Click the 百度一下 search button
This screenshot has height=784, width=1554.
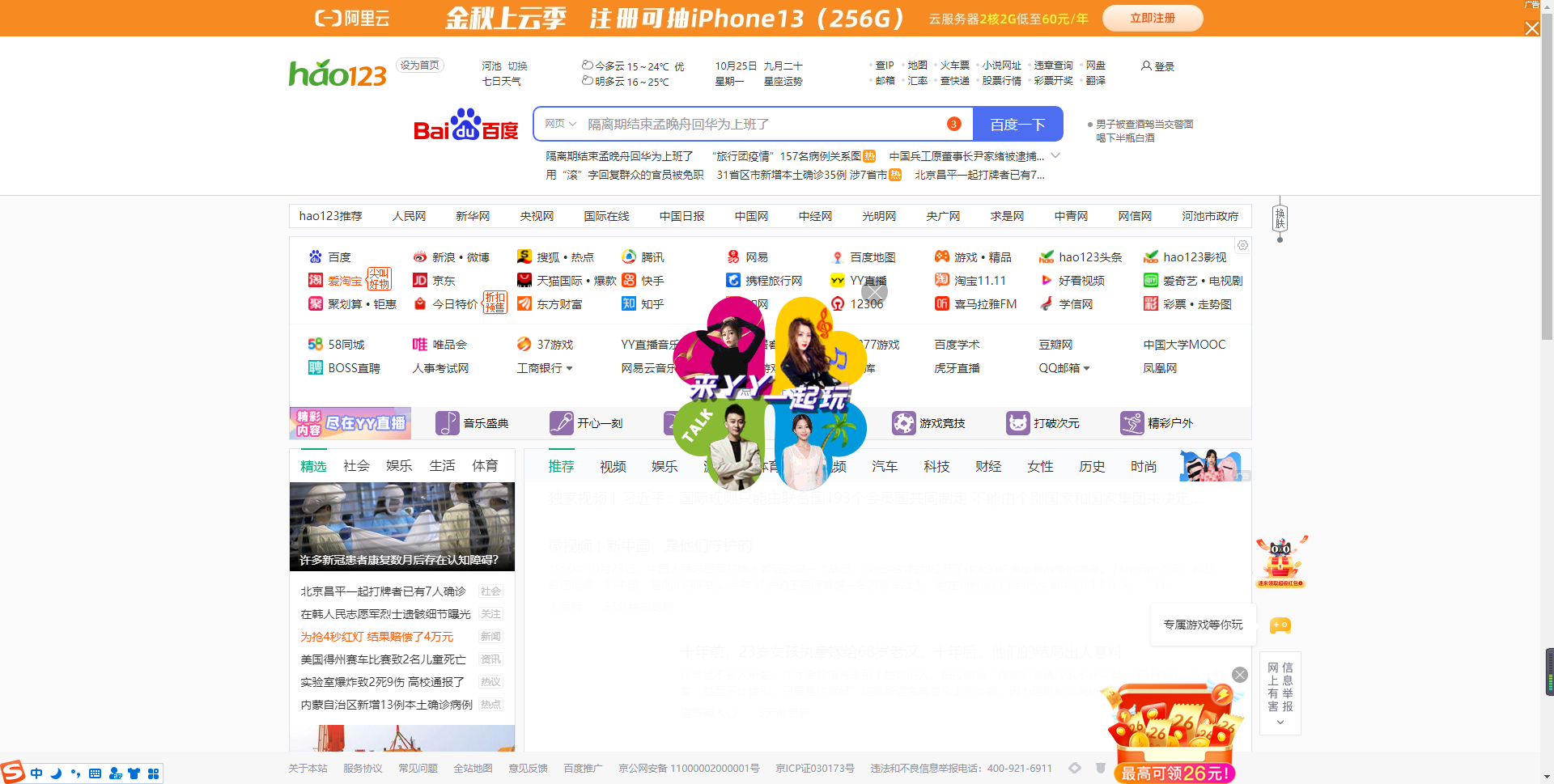[1017, 124]
